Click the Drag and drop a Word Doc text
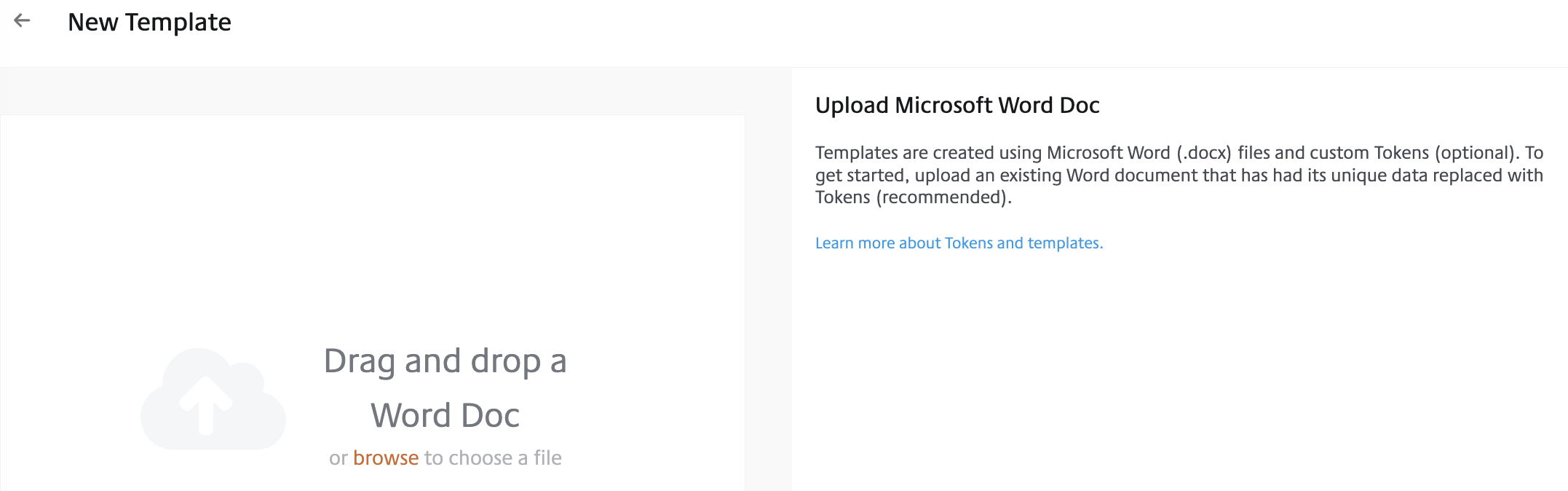 445,388
